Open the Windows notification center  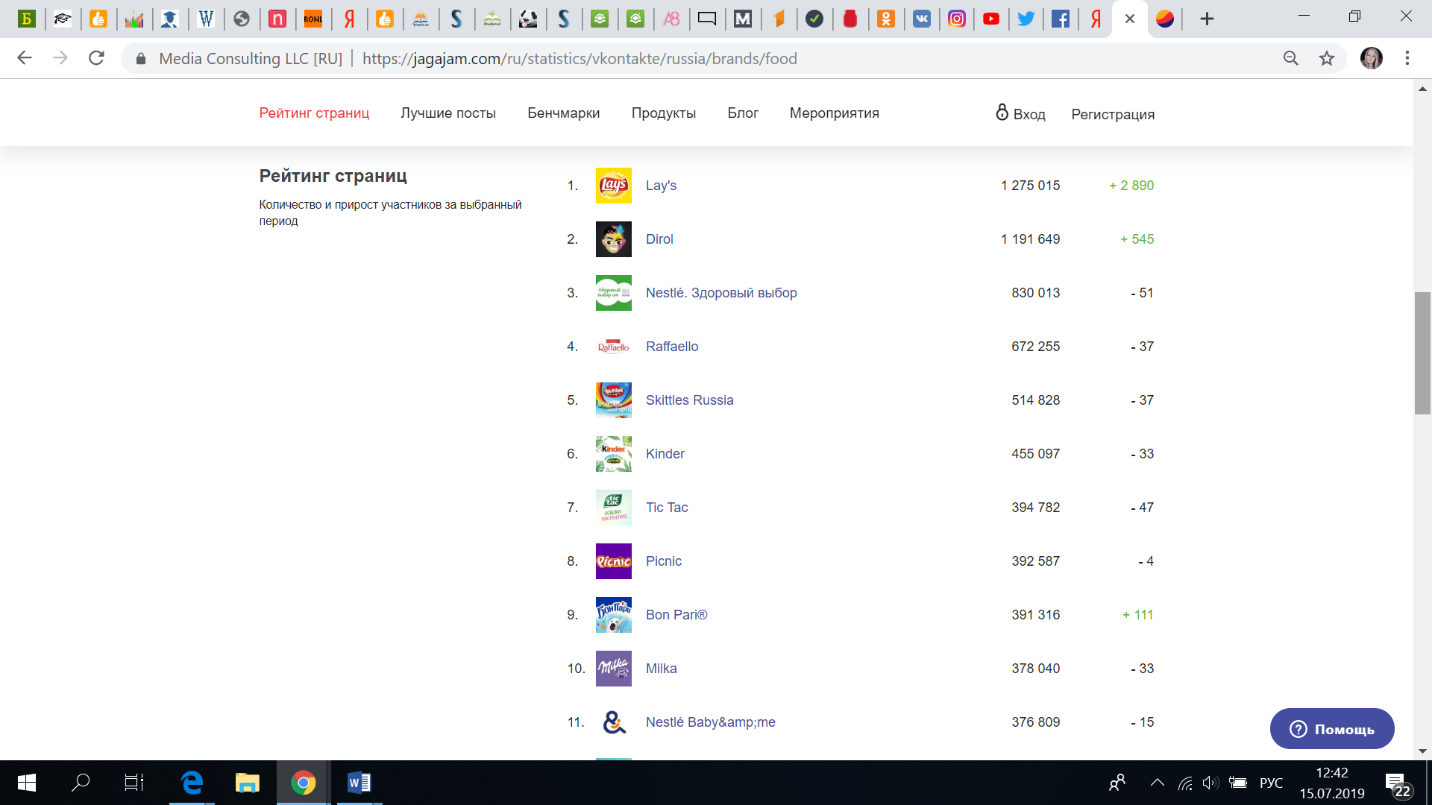[x=1397, y=783]
